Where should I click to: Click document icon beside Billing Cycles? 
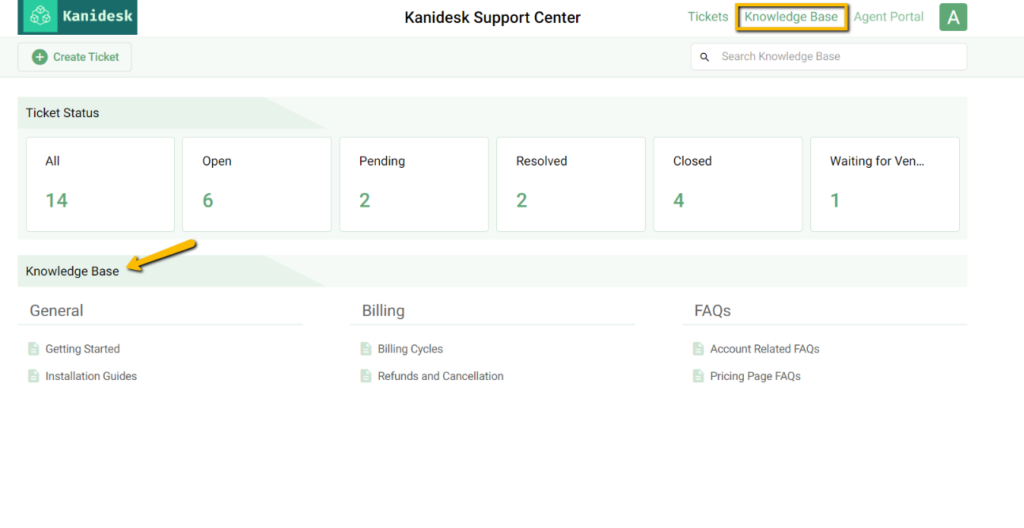pos(366,349)
